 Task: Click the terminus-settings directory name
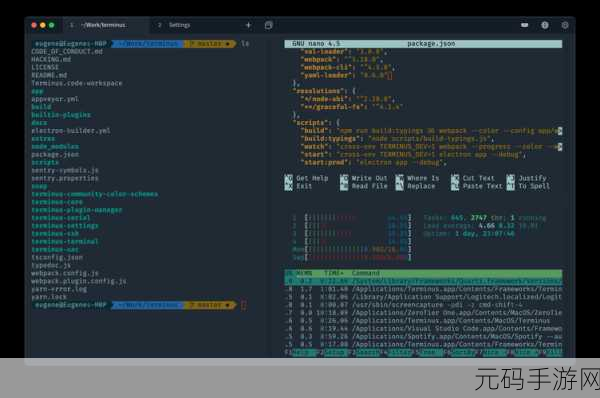pyautogui.click(x=65, y=226)
